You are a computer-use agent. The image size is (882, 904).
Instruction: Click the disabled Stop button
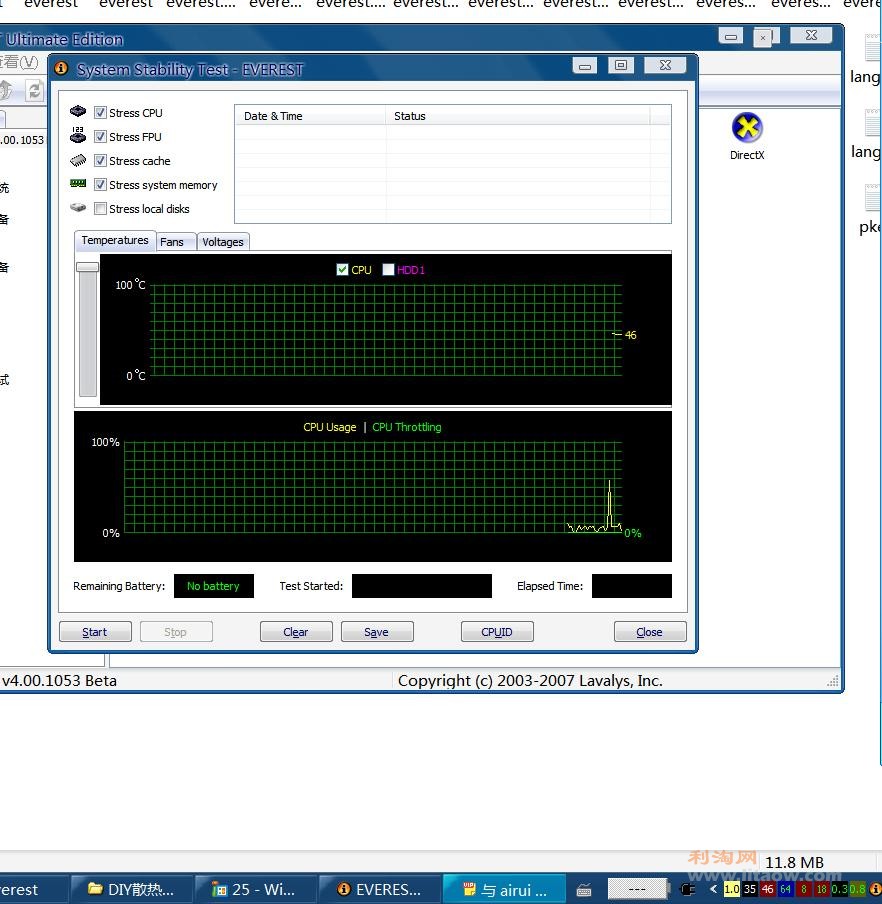[176, 632]
